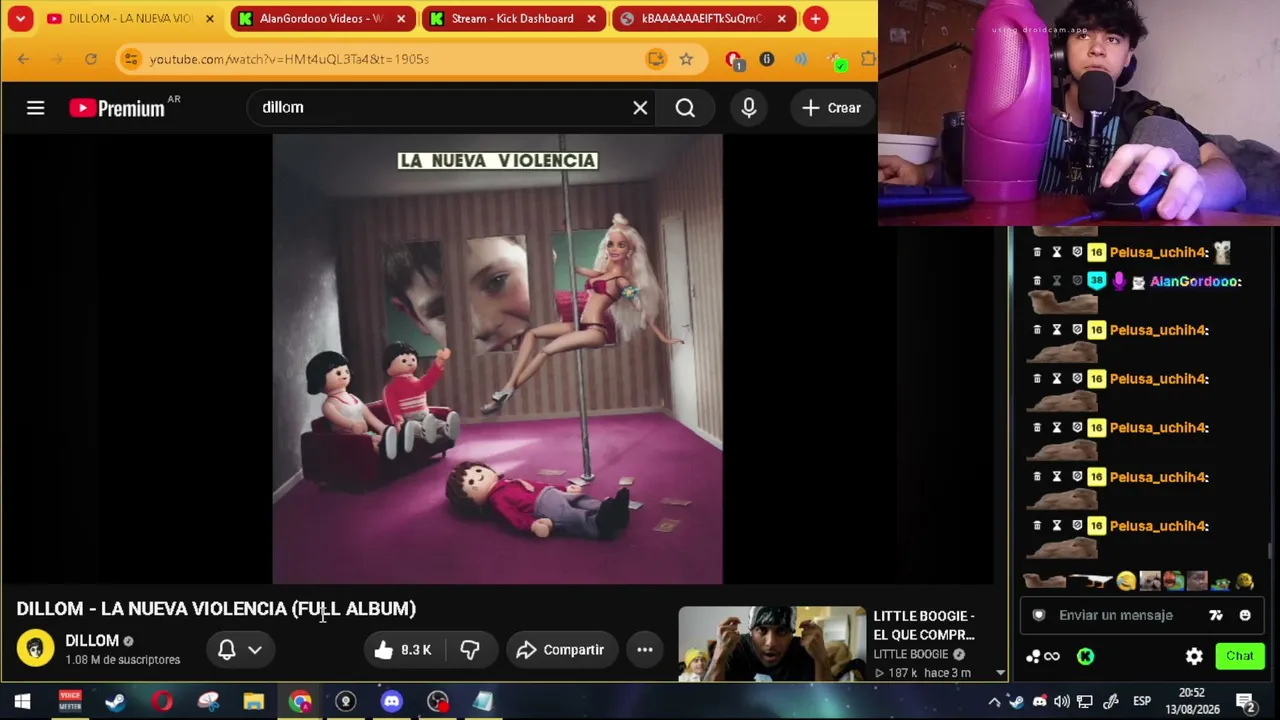Reload the YouTube page
The width and height of the screenshot is (1280, 720).
[91, 59]
